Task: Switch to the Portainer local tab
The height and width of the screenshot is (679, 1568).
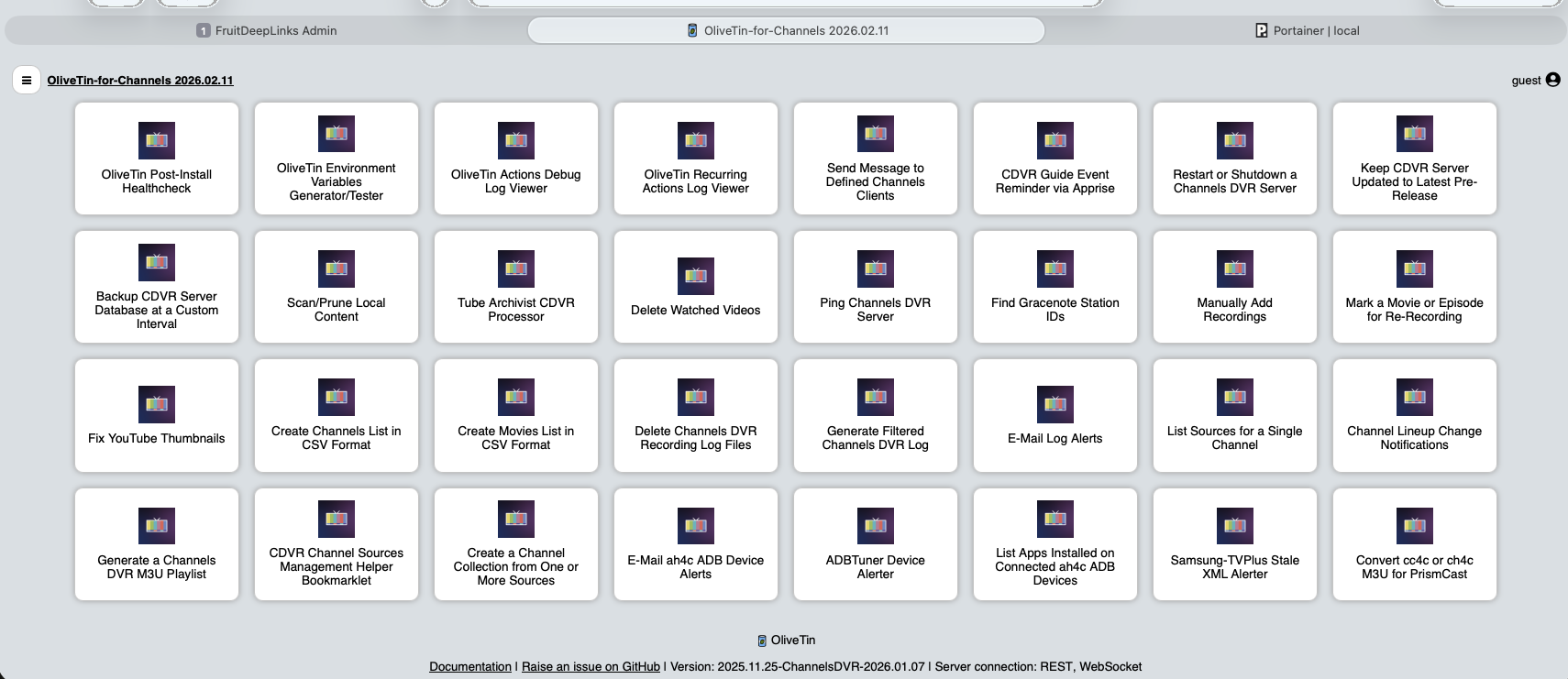Action: (1307, 30)
